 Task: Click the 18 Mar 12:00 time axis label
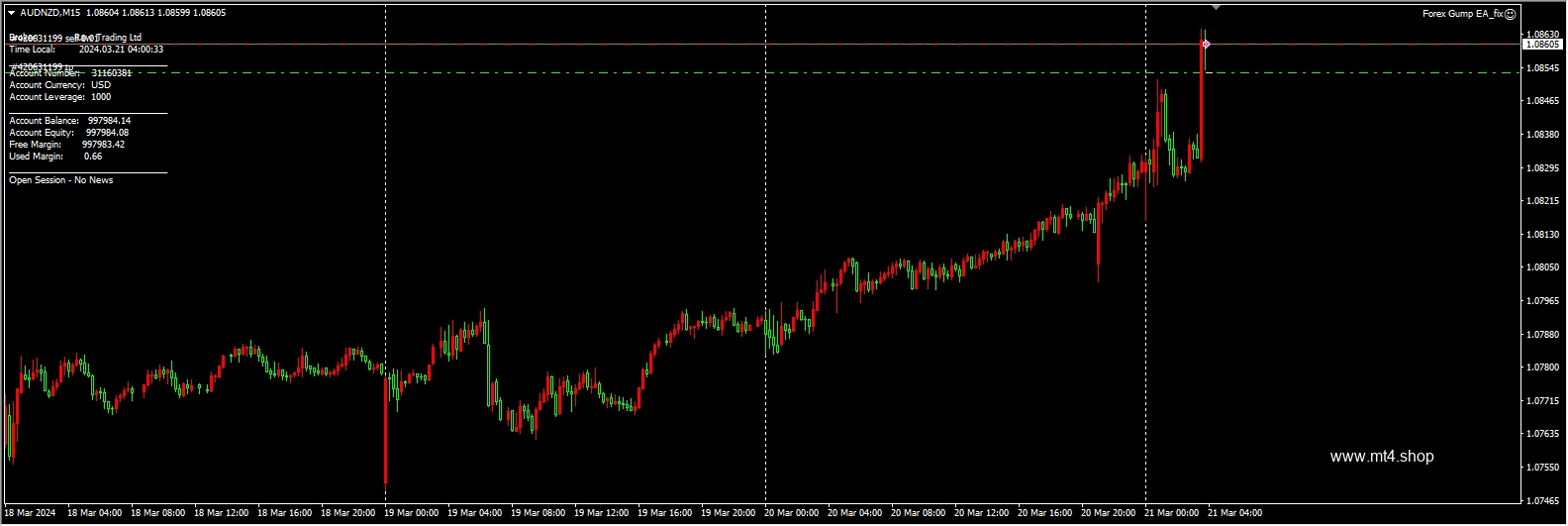pos(222,513)
